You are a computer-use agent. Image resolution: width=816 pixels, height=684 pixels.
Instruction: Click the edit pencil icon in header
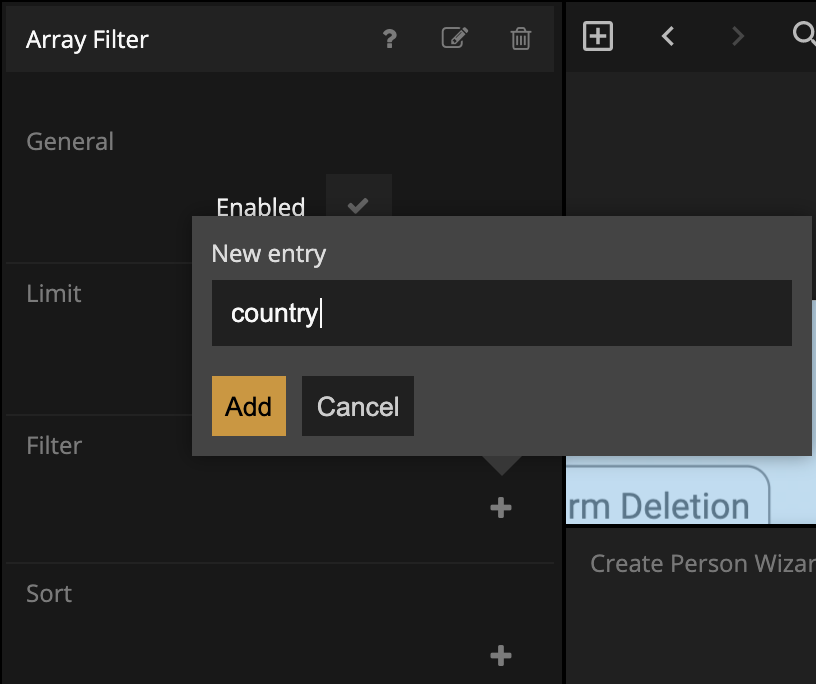tap(454, 39)
